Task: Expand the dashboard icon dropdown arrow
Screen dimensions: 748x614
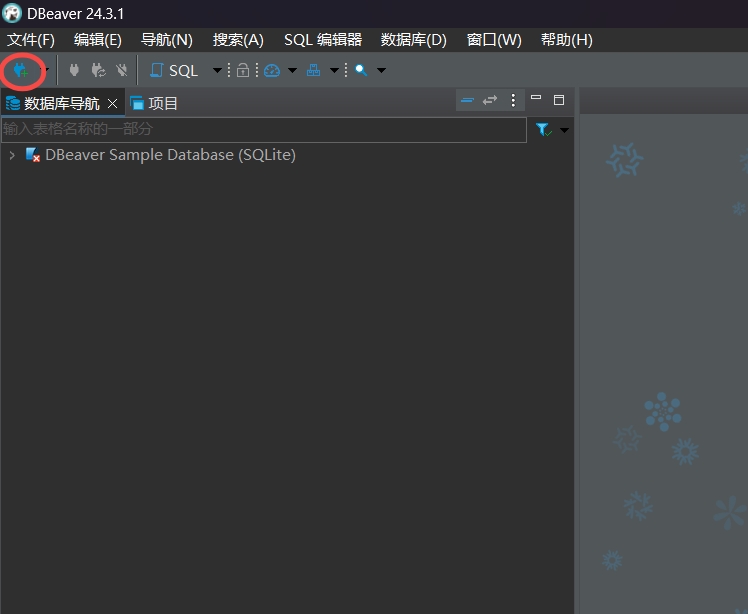Action: pyautogui.click(x=292, y=71)
